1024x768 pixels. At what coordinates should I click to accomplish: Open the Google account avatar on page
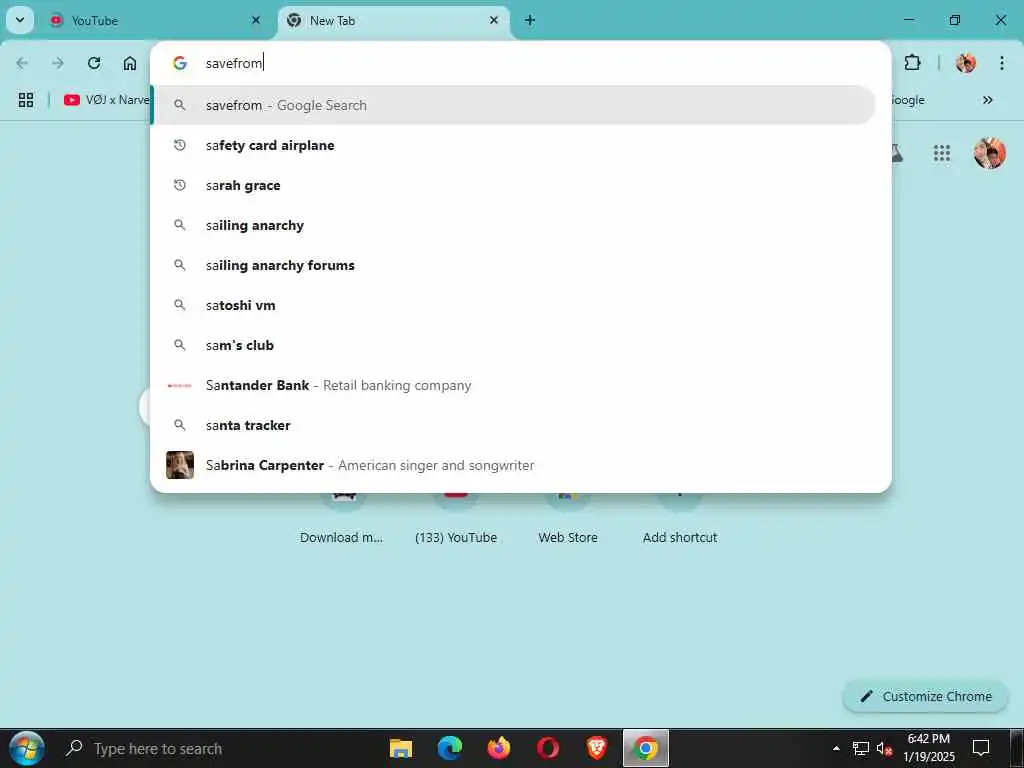(x=989, y=153)
